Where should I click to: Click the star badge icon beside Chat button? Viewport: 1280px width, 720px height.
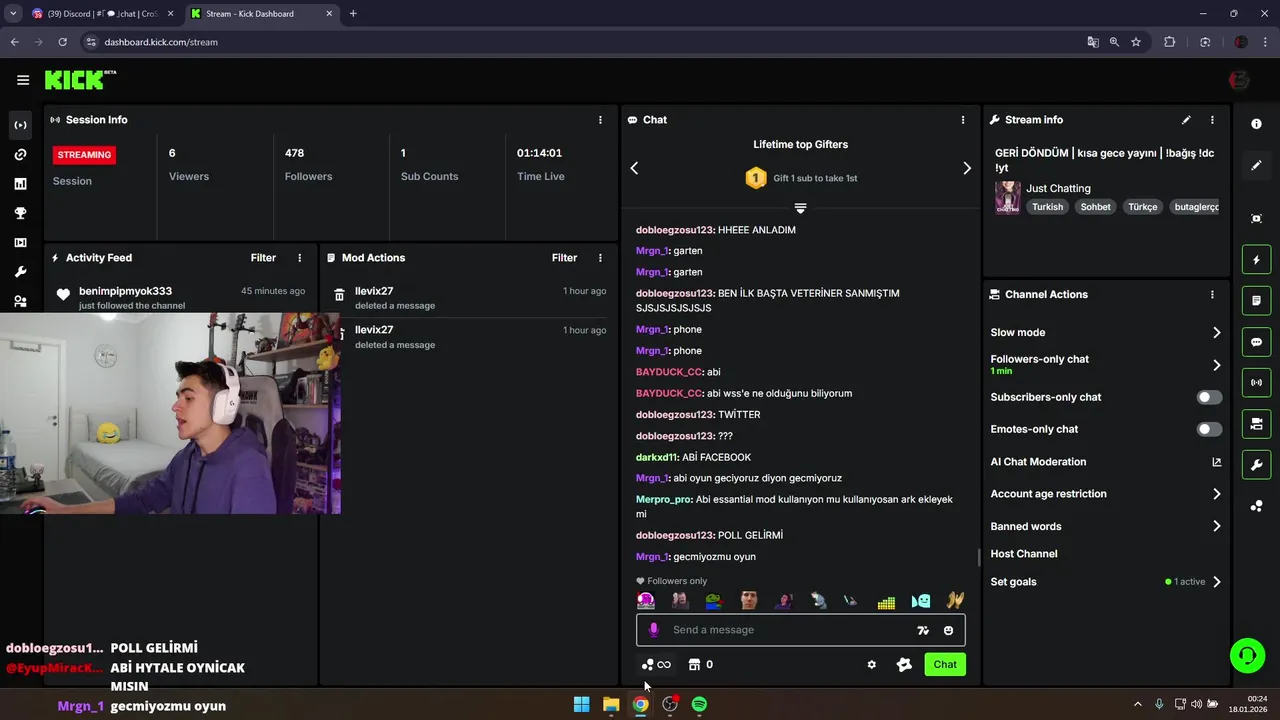[x=904, y=664]
